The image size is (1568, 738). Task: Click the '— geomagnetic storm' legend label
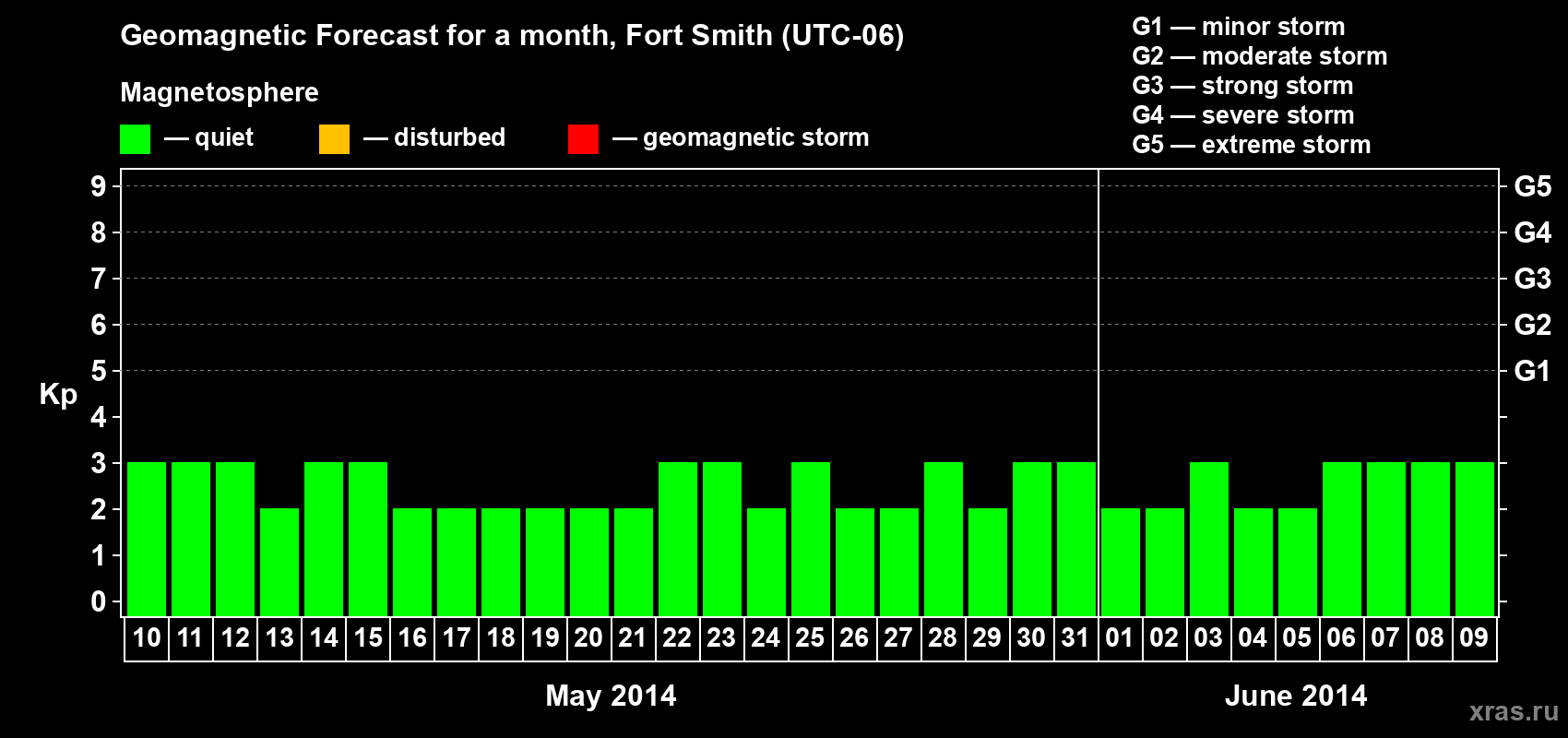[x=741, y=138]
